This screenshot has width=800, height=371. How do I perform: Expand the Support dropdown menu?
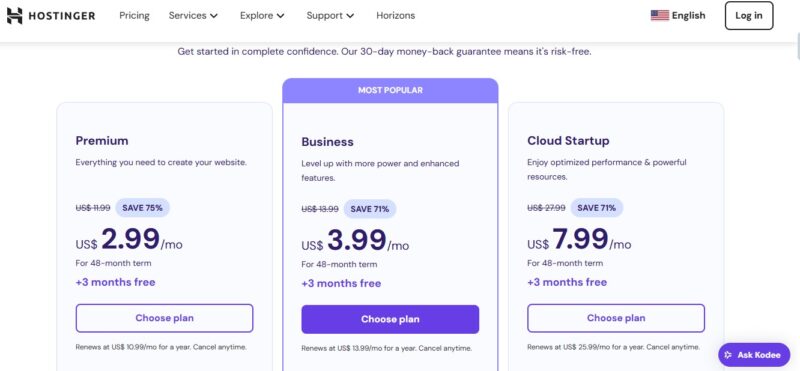[x=330, y=15]
